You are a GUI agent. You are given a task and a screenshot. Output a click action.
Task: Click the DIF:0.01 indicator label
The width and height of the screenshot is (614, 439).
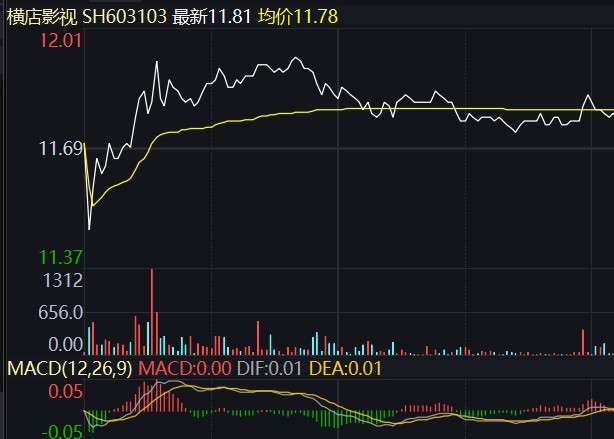[269, 369]
